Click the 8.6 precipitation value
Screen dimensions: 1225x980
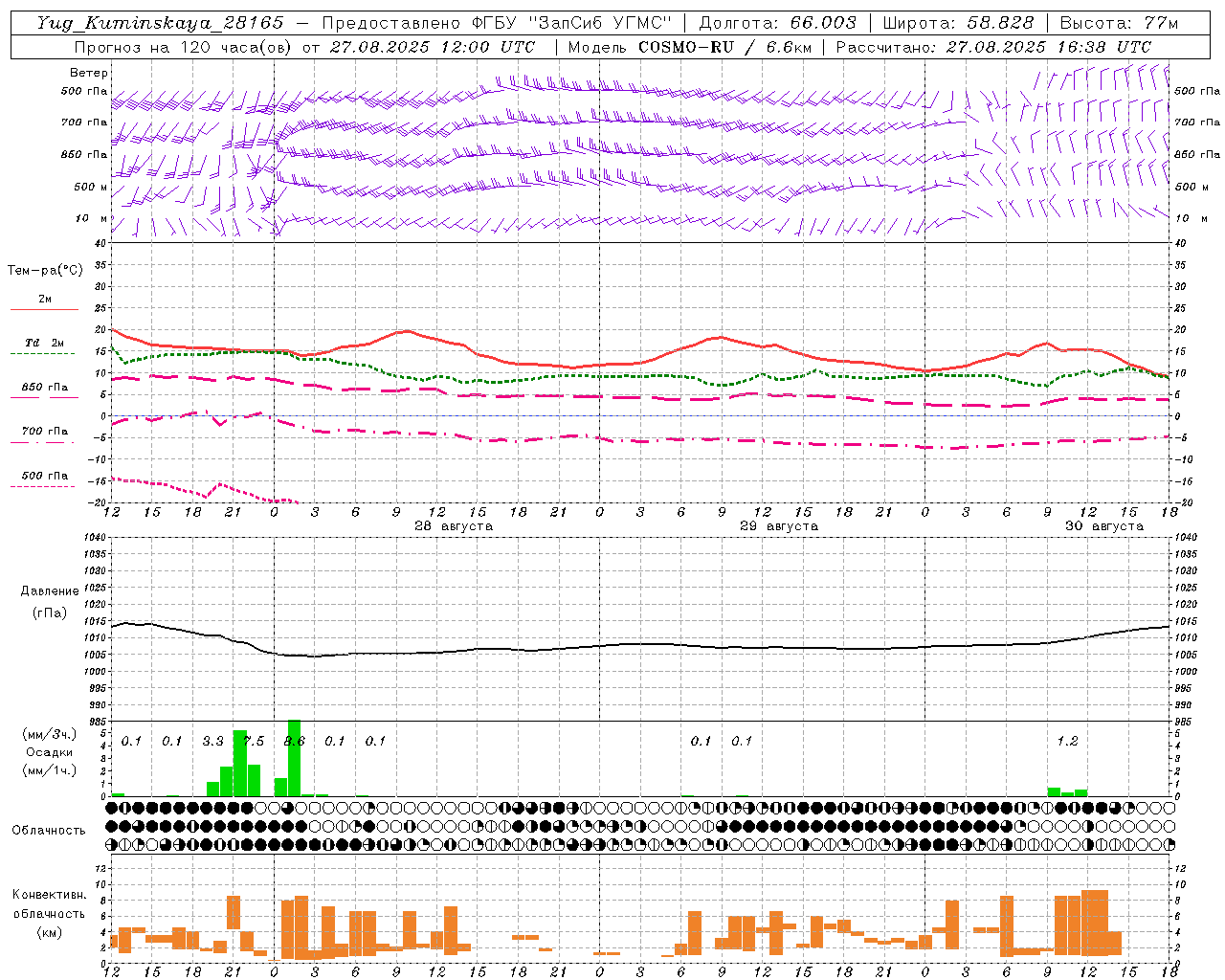[294, 742]
